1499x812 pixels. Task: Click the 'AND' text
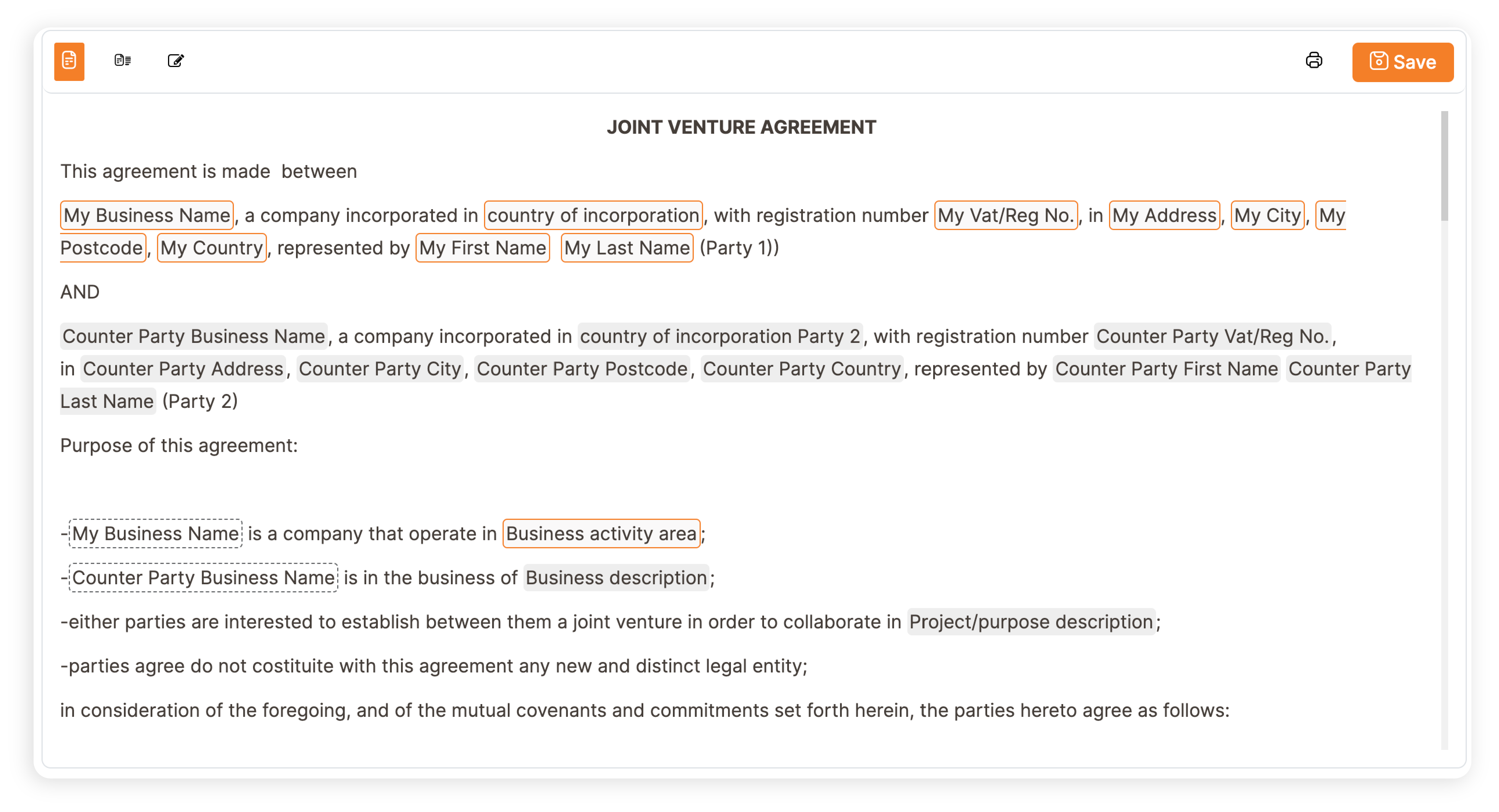(80, 292)
